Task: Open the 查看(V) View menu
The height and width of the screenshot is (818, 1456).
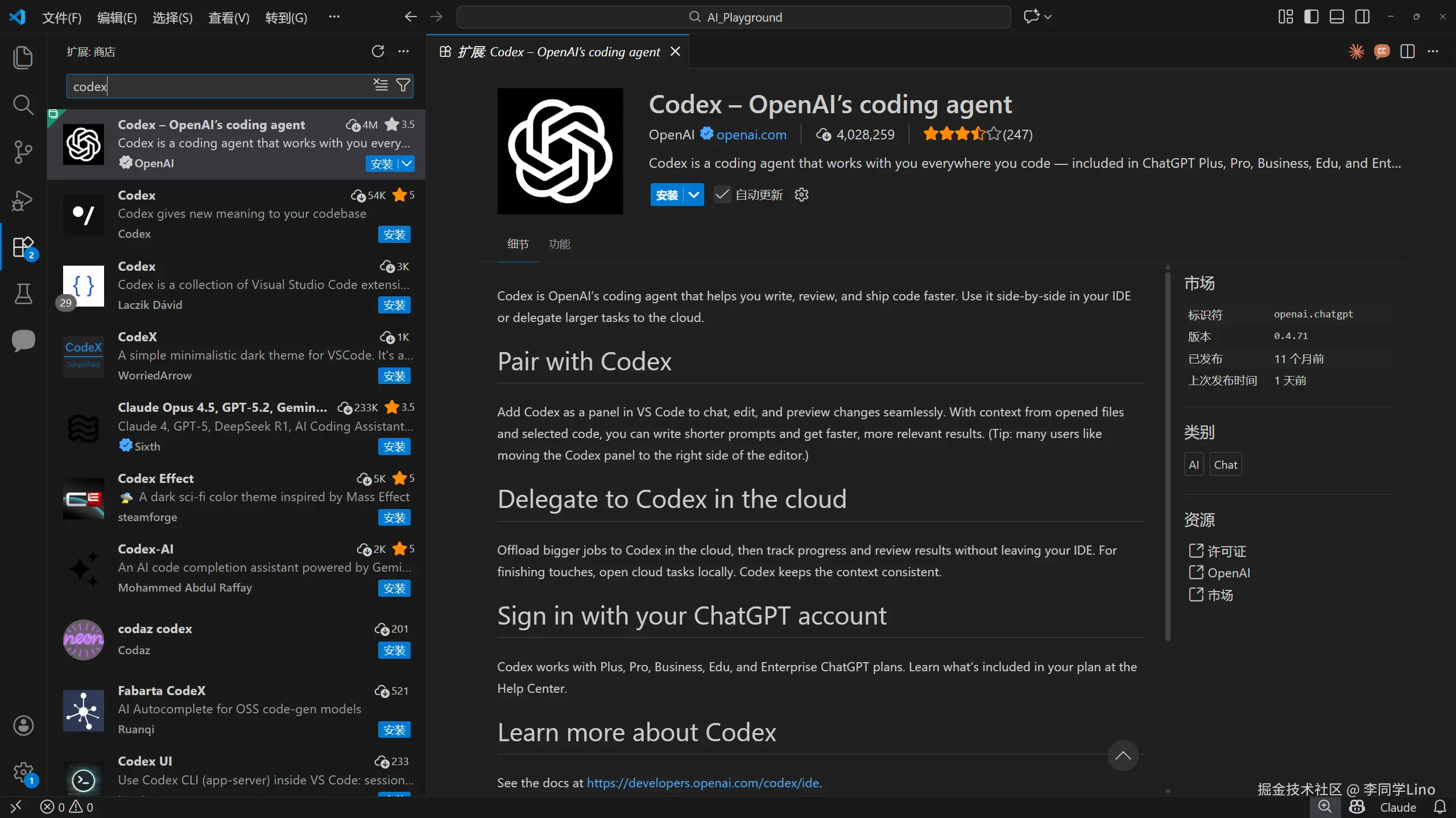Action: click(229, 18)
